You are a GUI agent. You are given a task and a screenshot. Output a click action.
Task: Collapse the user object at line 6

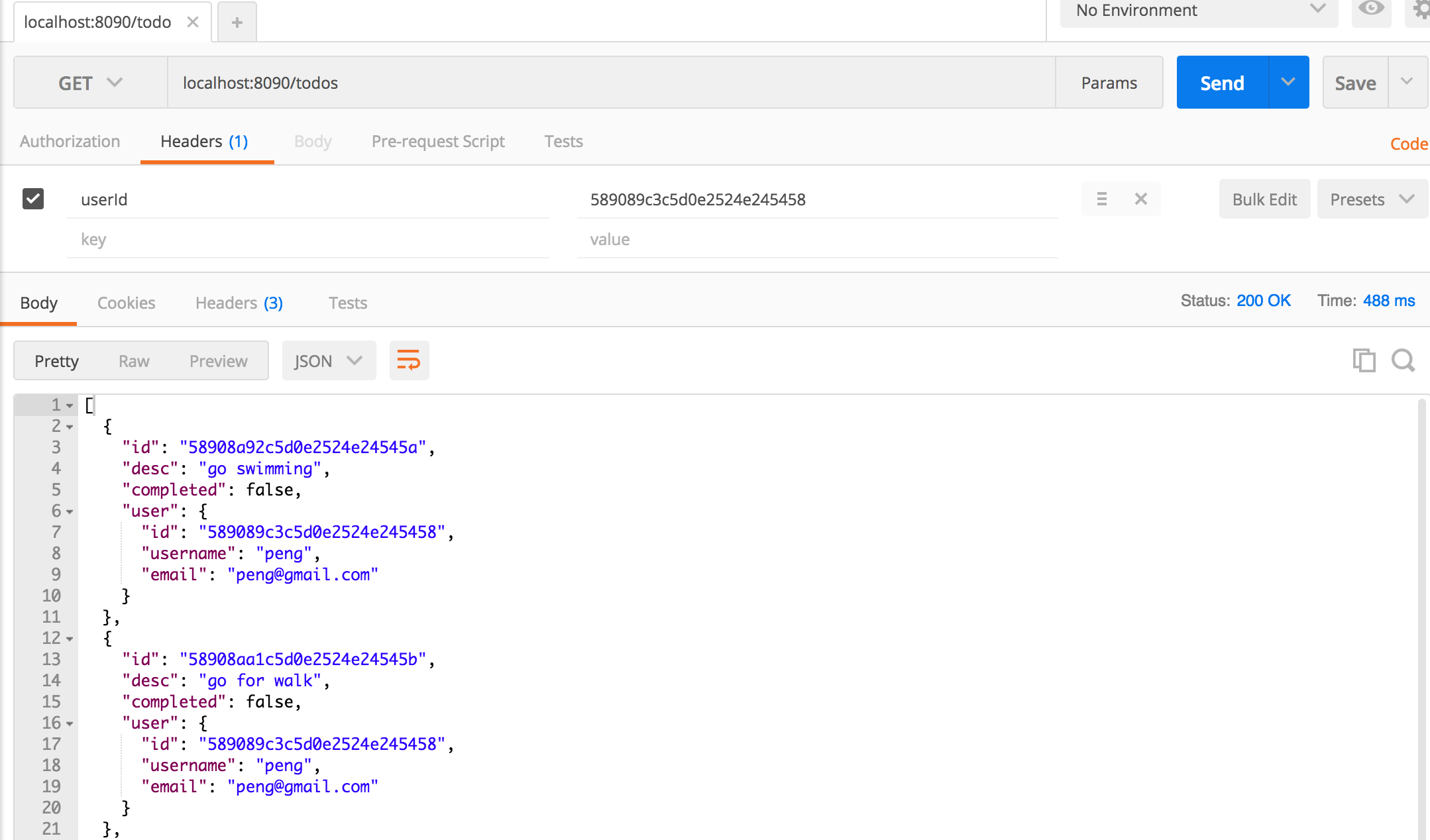[70, 511]
